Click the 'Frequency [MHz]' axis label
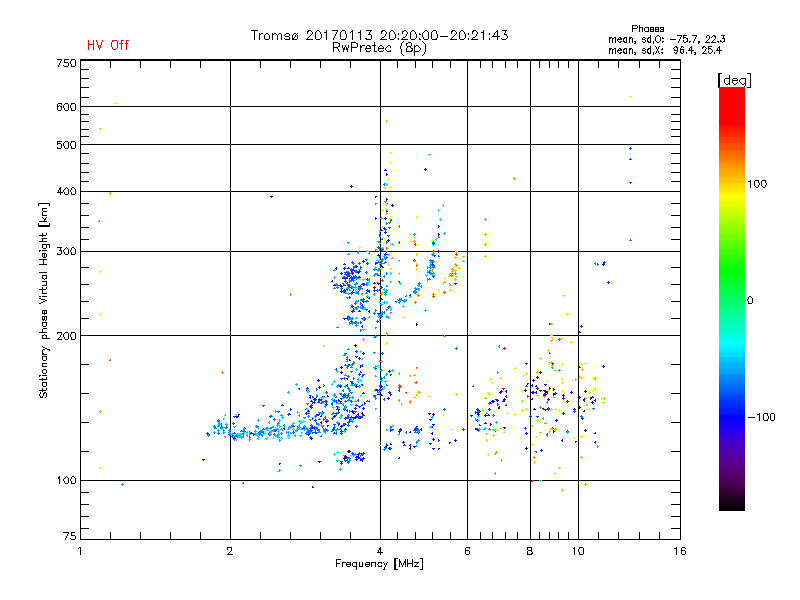Viewport: 800px width, 600px height. [379, 564]
